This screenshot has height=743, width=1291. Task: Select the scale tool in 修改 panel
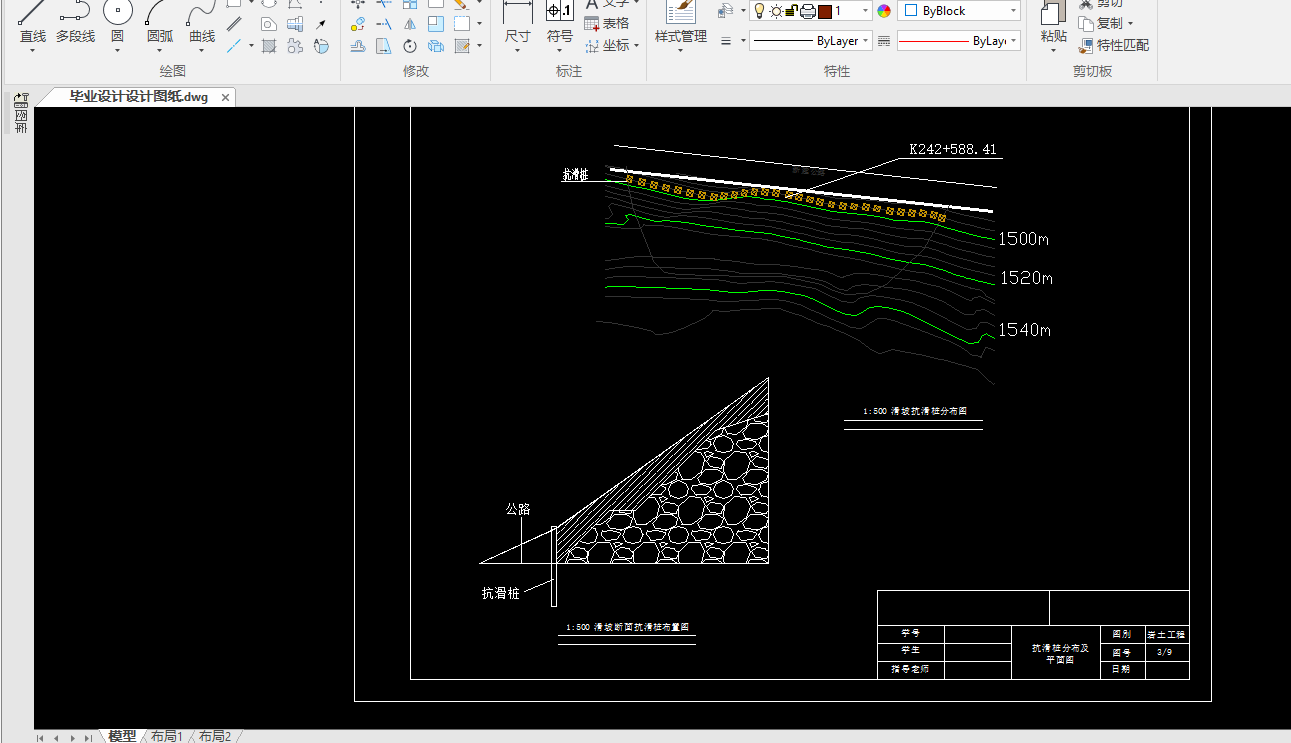[x=436, y=24]
